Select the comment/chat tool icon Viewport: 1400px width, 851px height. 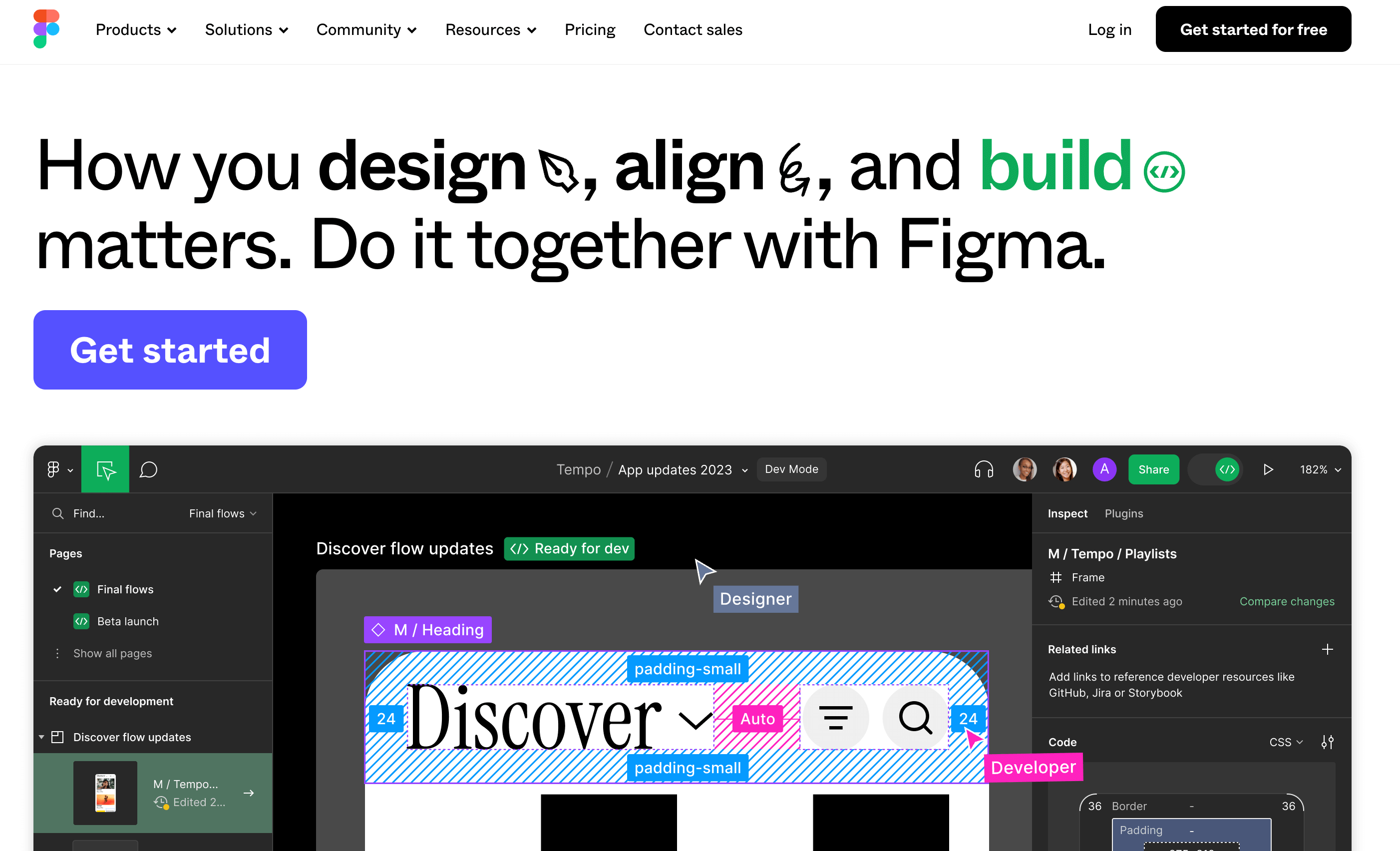149,470
